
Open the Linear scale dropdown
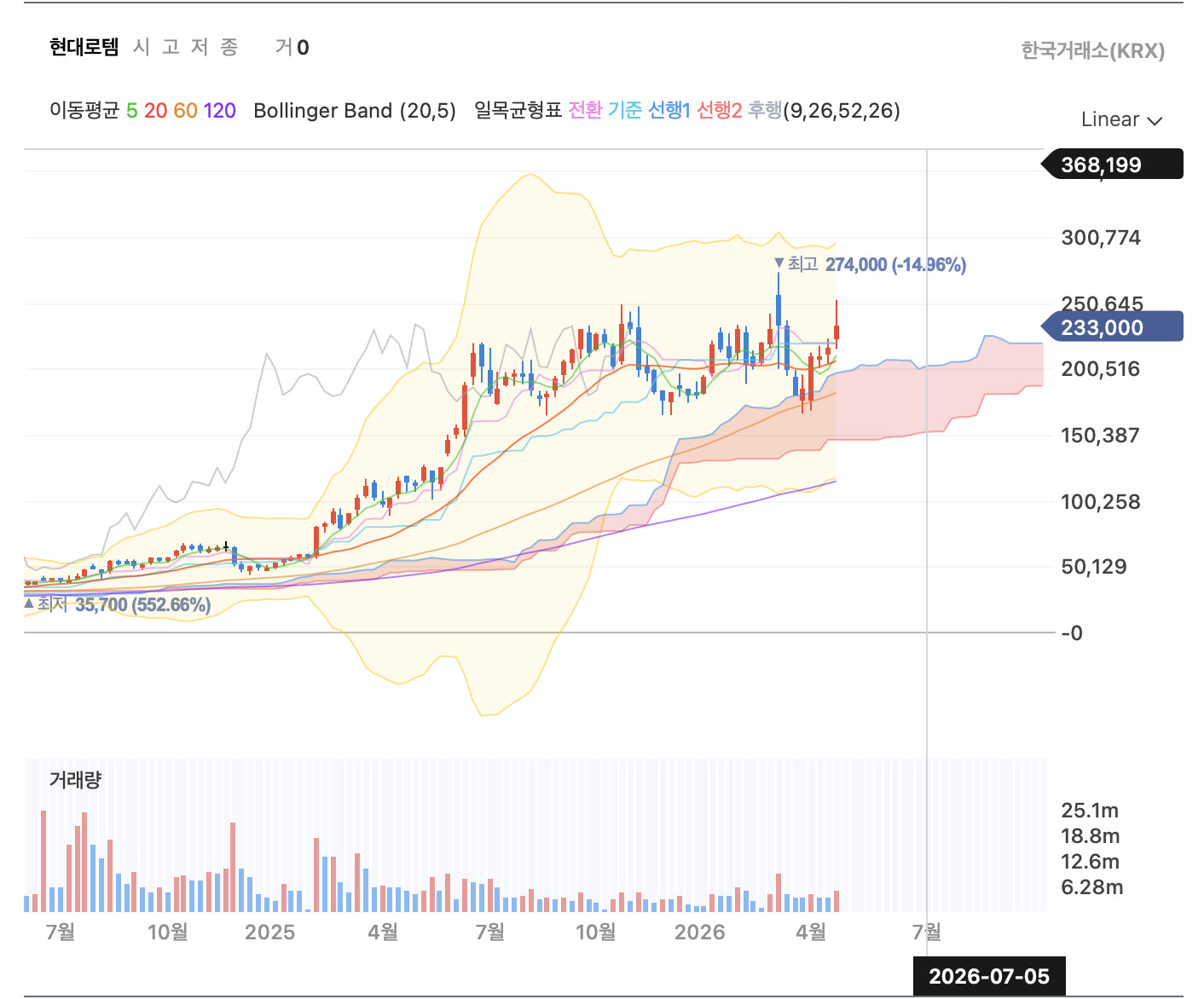[1121, 119]
